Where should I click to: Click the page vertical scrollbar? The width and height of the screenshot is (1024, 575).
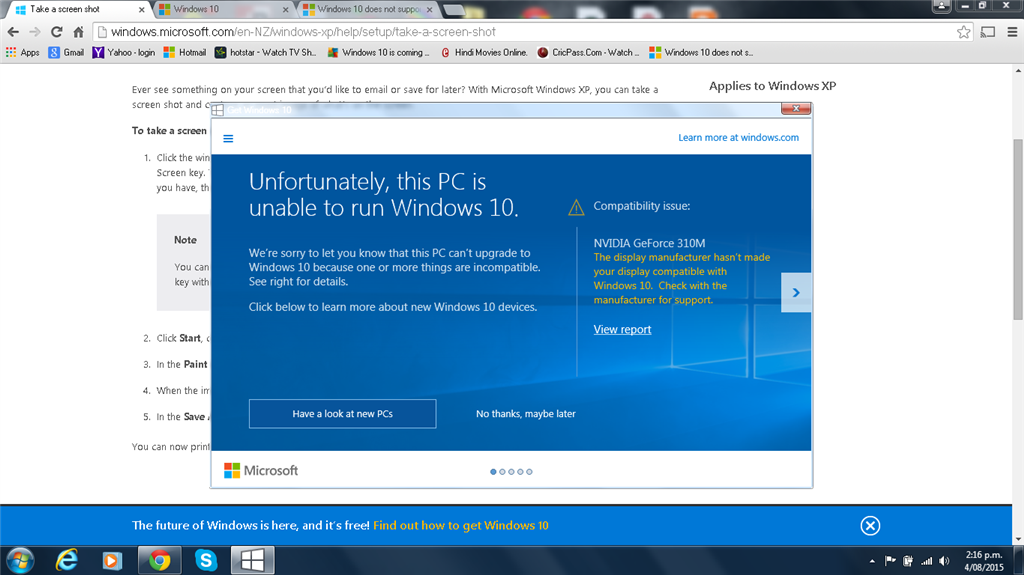[1018, 229]
